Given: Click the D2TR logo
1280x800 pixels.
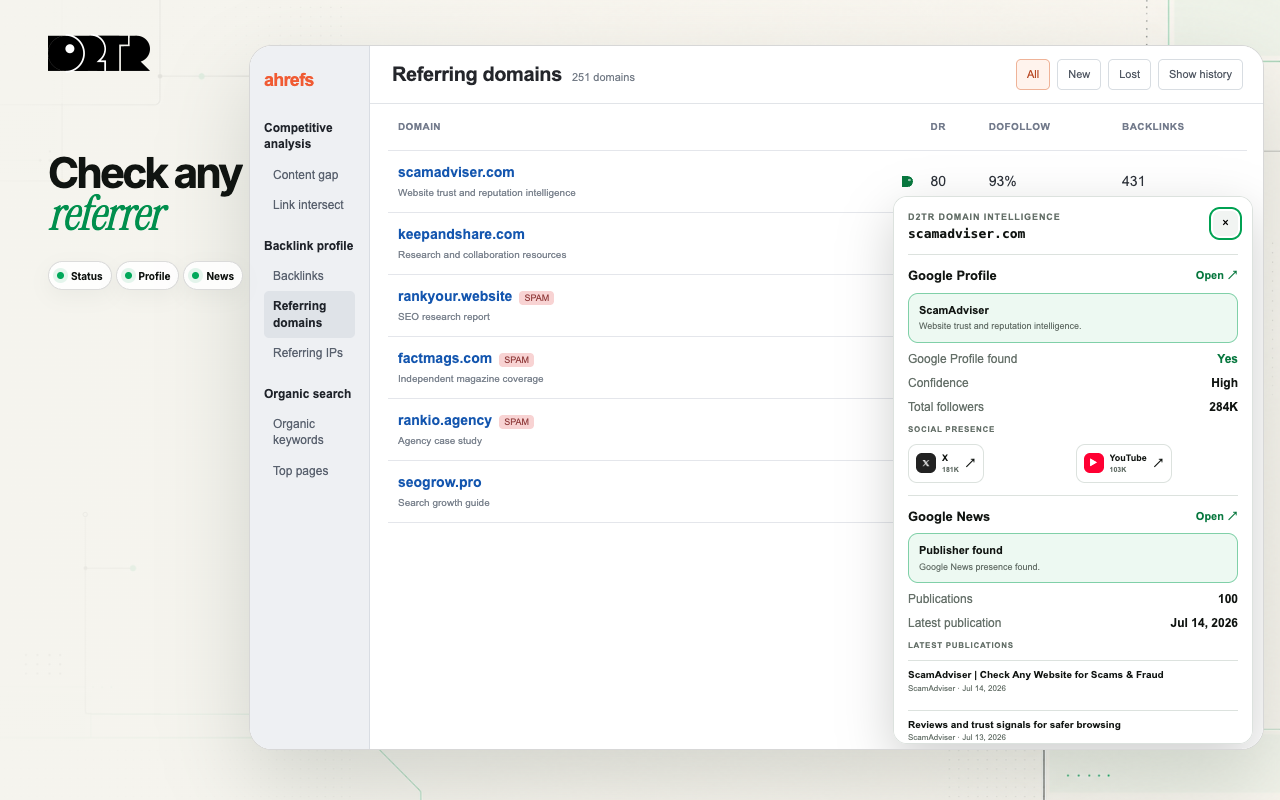Looking at the screenshot, I should pyautogui.click(x=99, y=53).
